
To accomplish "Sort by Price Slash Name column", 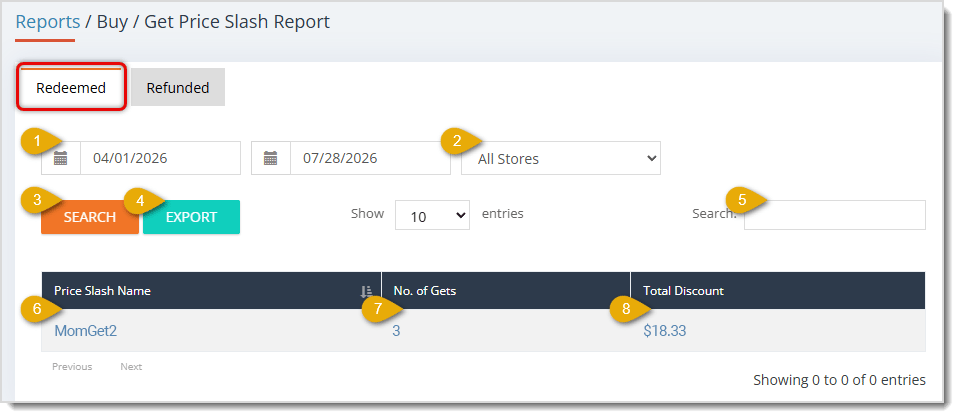I will 212,291.
